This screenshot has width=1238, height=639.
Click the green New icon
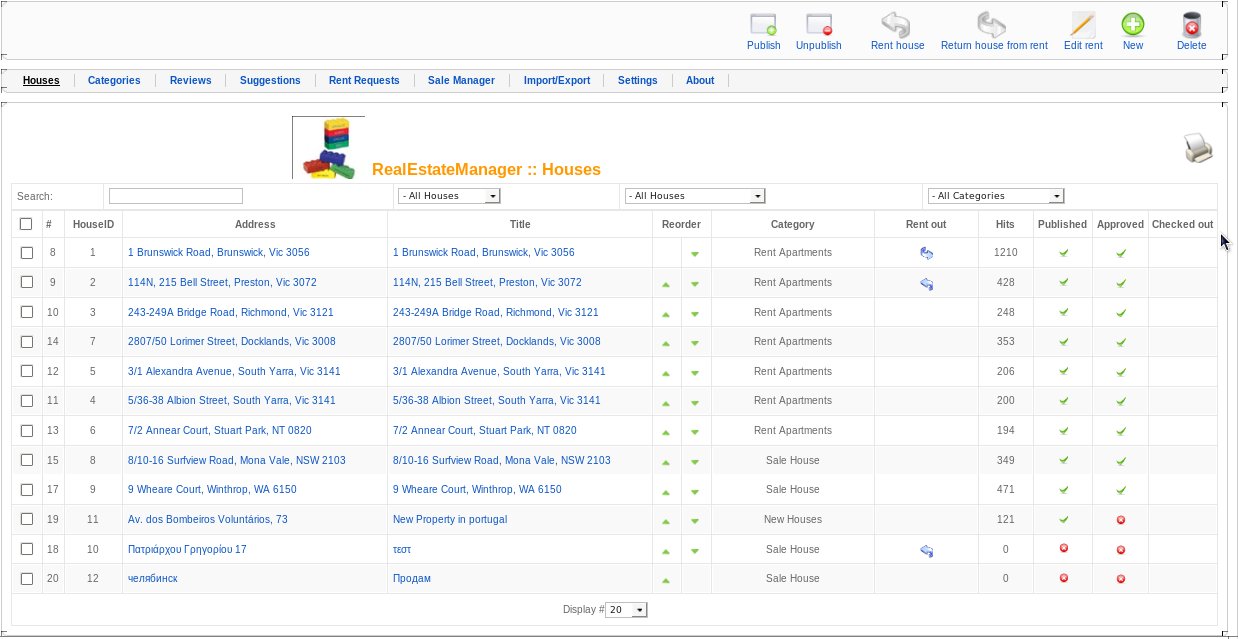pos(1133,25)
